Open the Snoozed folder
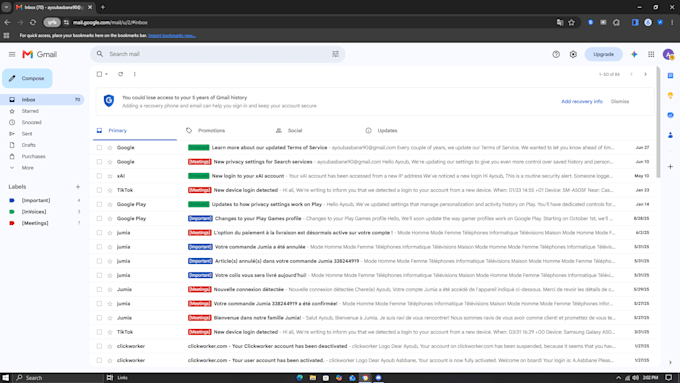Viewport: 680px width, 383px height. 31,123
